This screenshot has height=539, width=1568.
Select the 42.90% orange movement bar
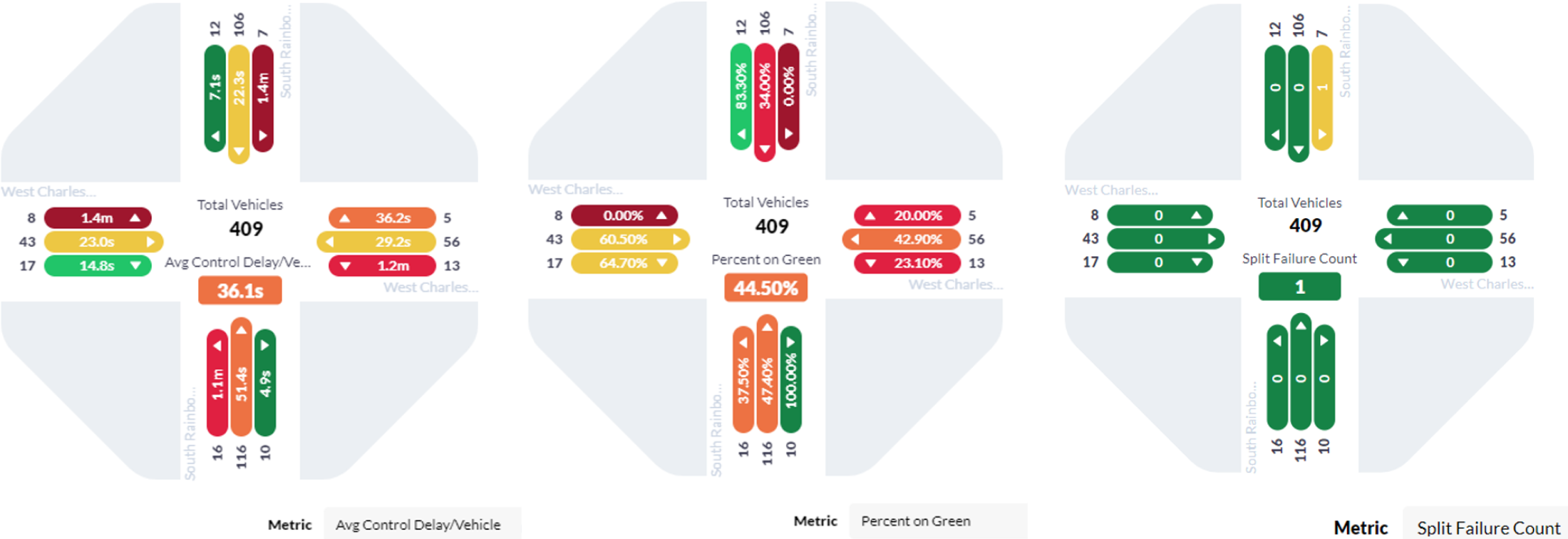click(902, 240)
